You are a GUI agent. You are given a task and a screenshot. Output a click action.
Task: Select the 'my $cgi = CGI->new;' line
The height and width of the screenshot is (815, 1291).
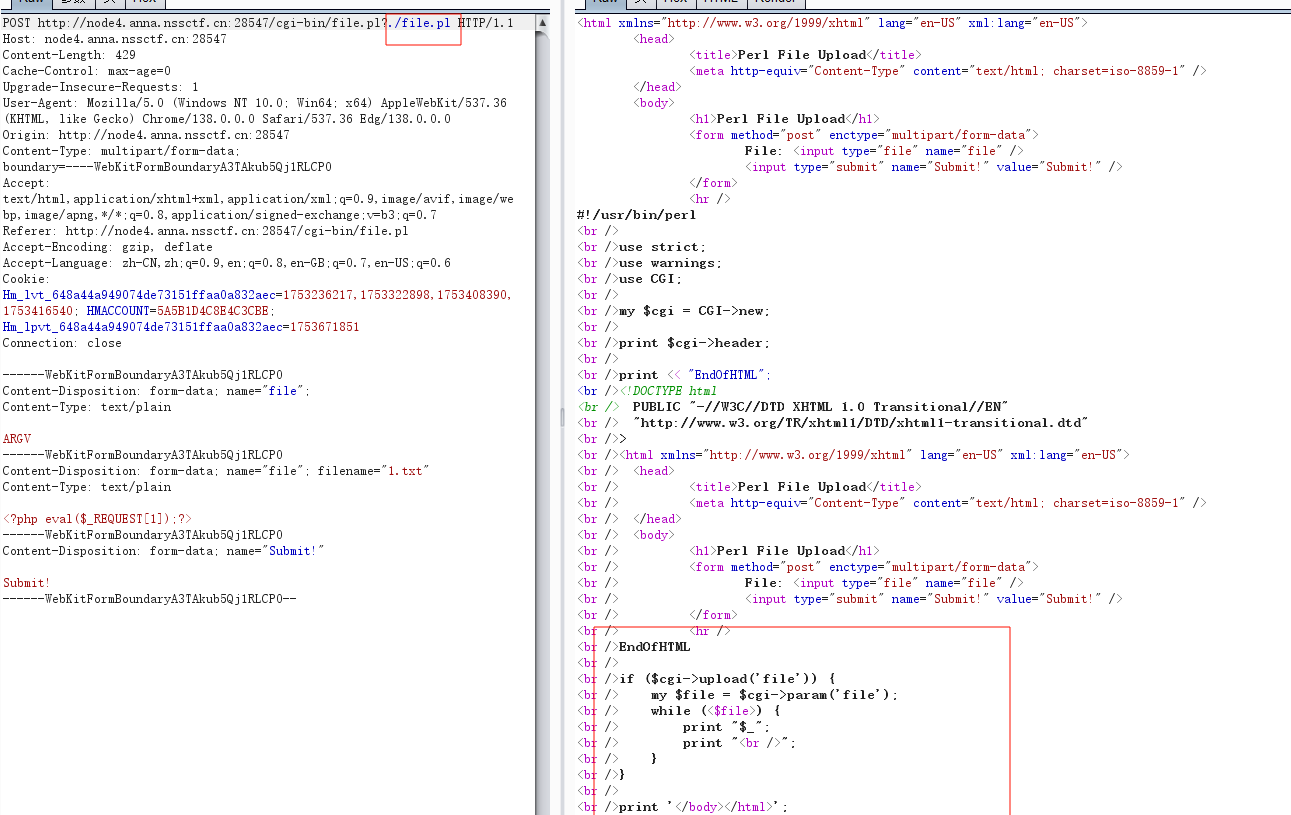[694, 311]
